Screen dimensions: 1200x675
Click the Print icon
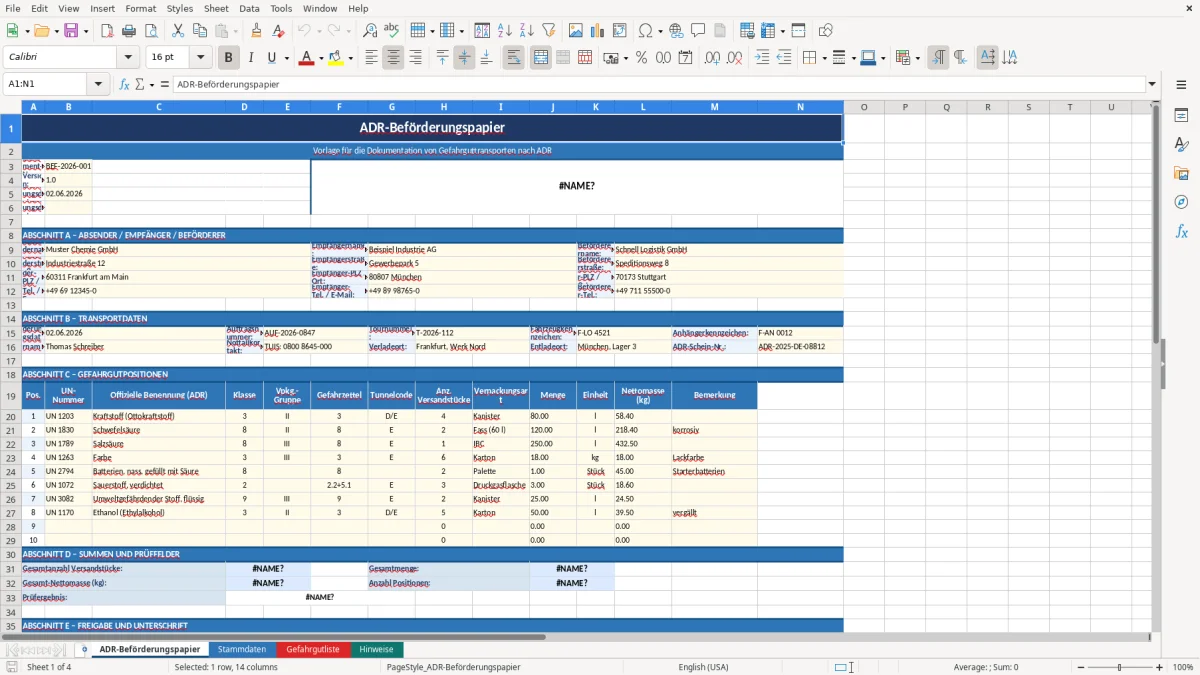(x=128, y=31)
